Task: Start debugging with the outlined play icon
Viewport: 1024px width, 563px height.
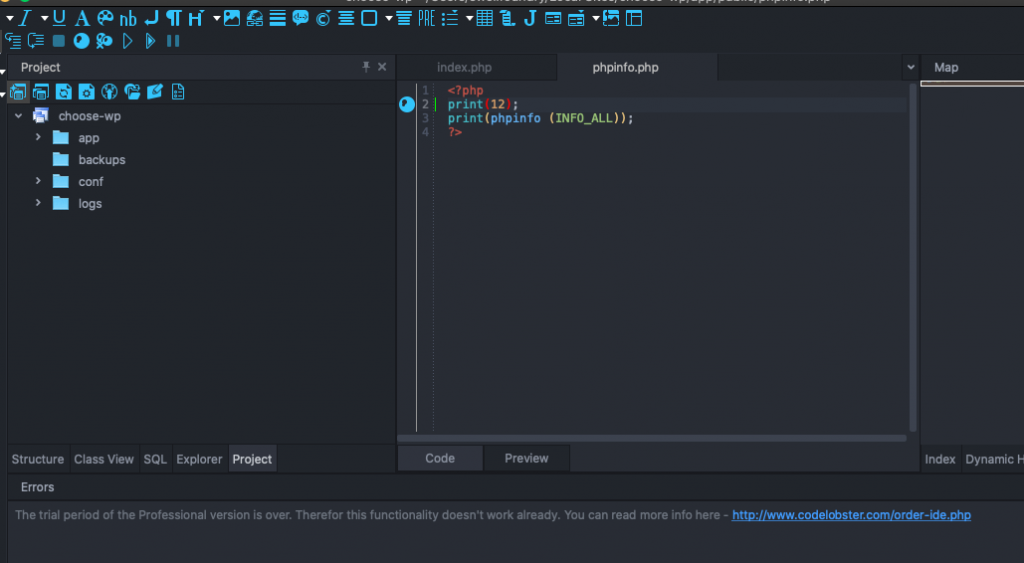Action: (x=128, y=41)
